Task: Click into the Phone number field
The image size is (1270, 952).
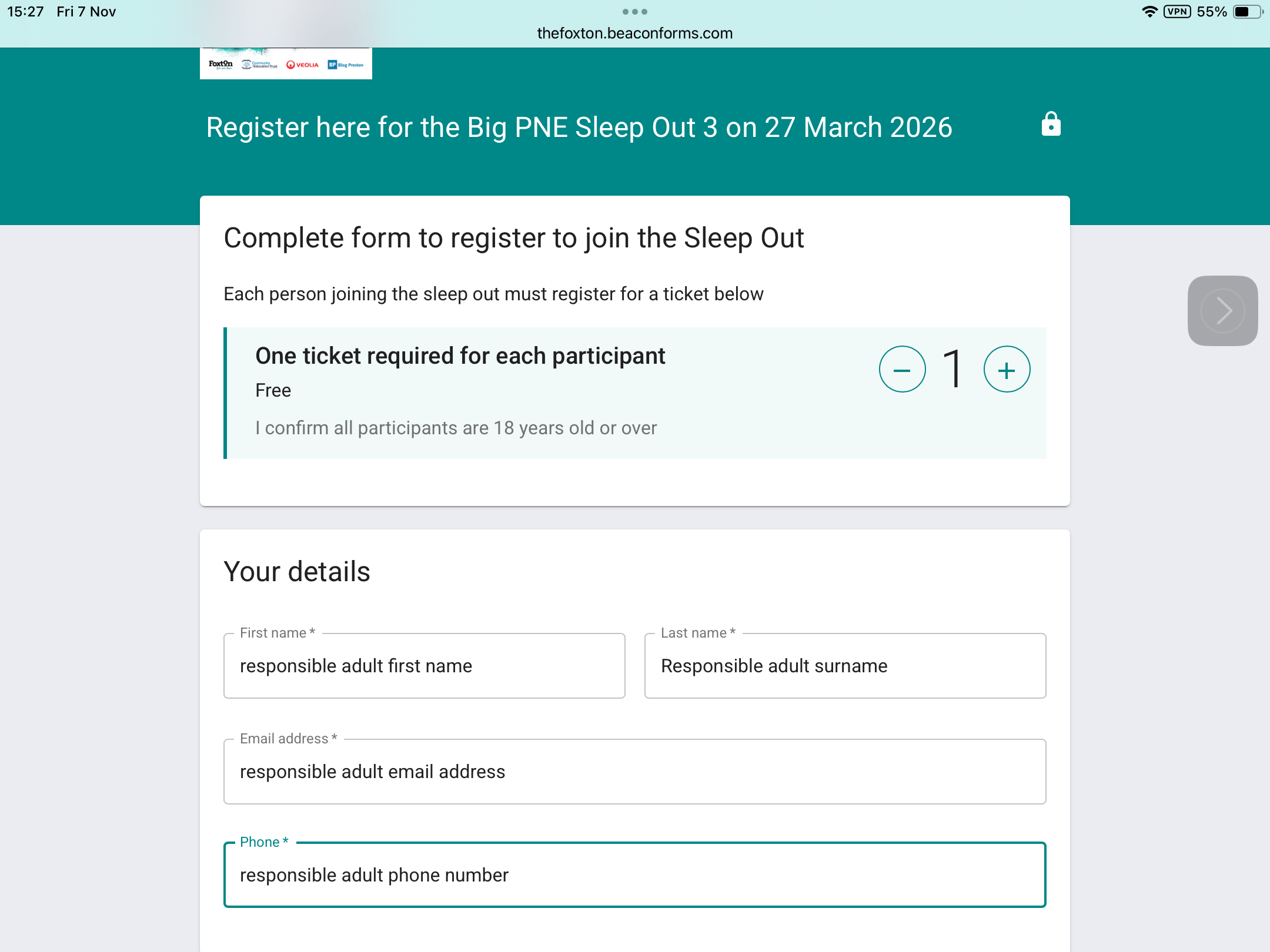Action: (634, 875)
